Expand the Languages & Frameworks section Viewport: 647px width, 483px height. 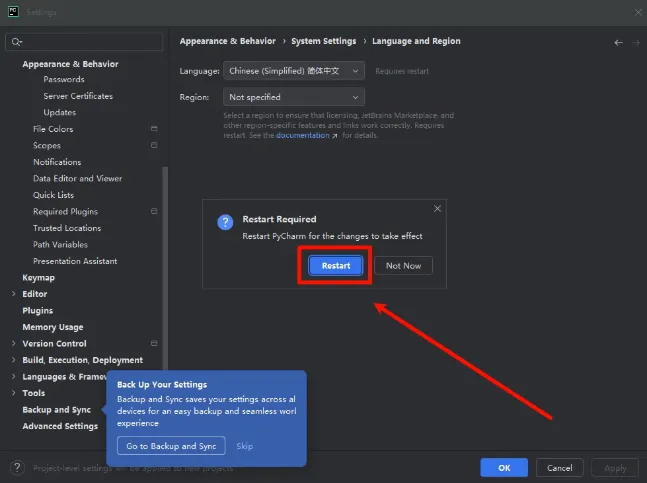click(x=14, y=376)
